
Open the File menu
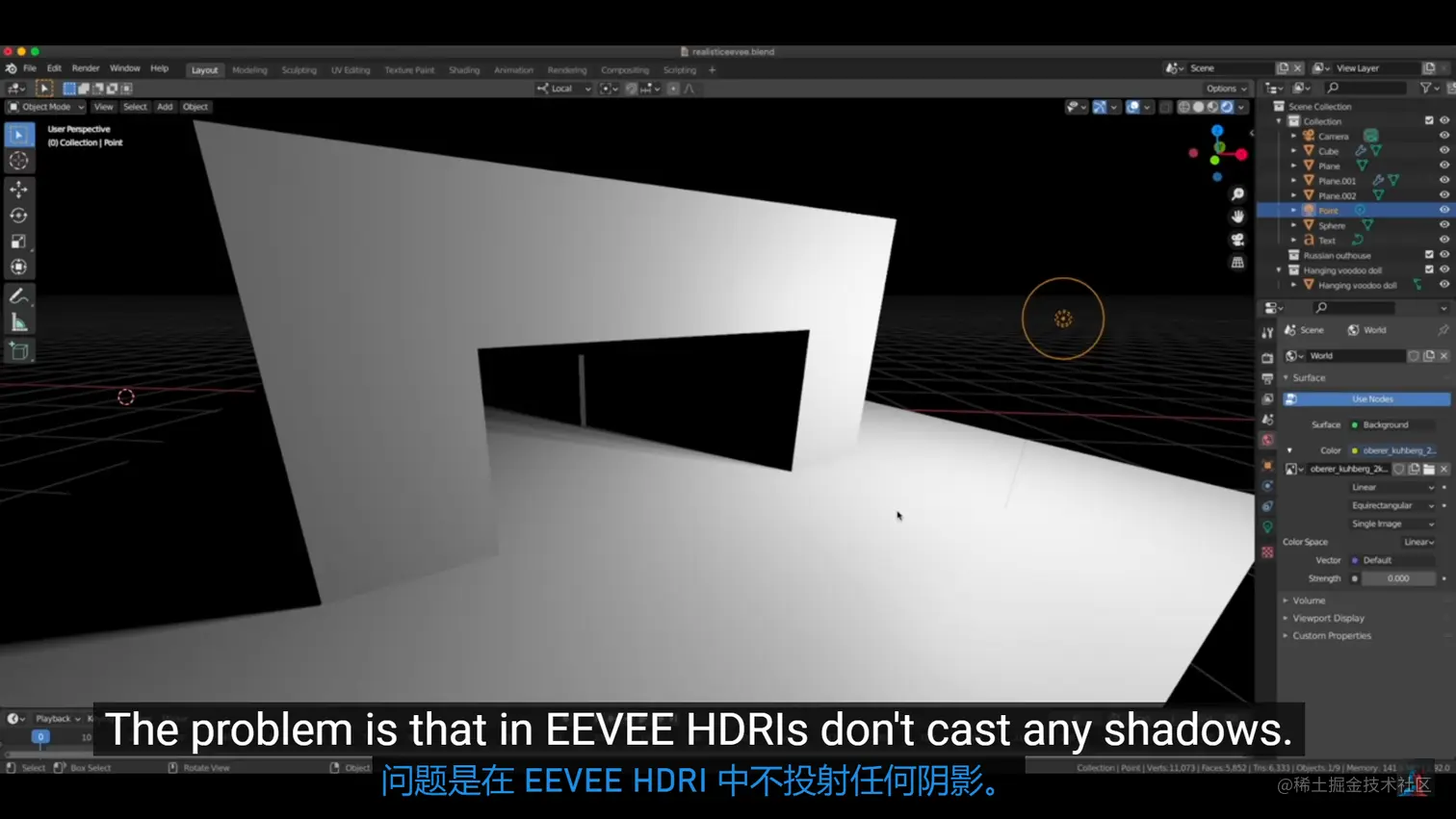(30, 68)
